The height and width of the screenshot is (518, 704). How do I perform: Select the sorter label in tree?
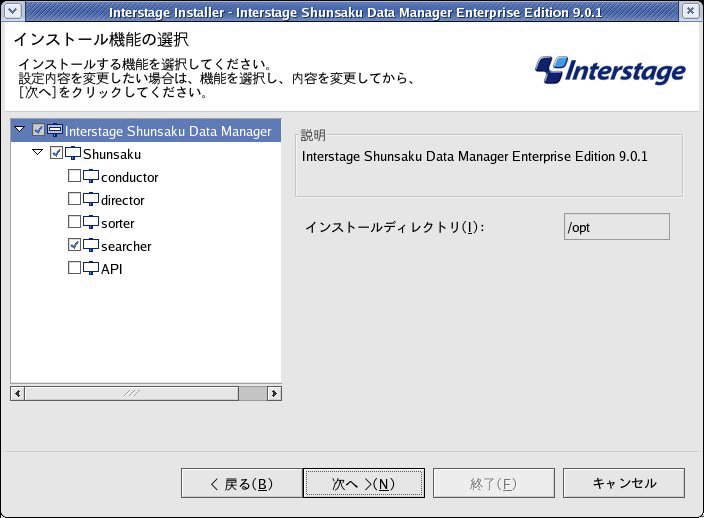point(118,223)
